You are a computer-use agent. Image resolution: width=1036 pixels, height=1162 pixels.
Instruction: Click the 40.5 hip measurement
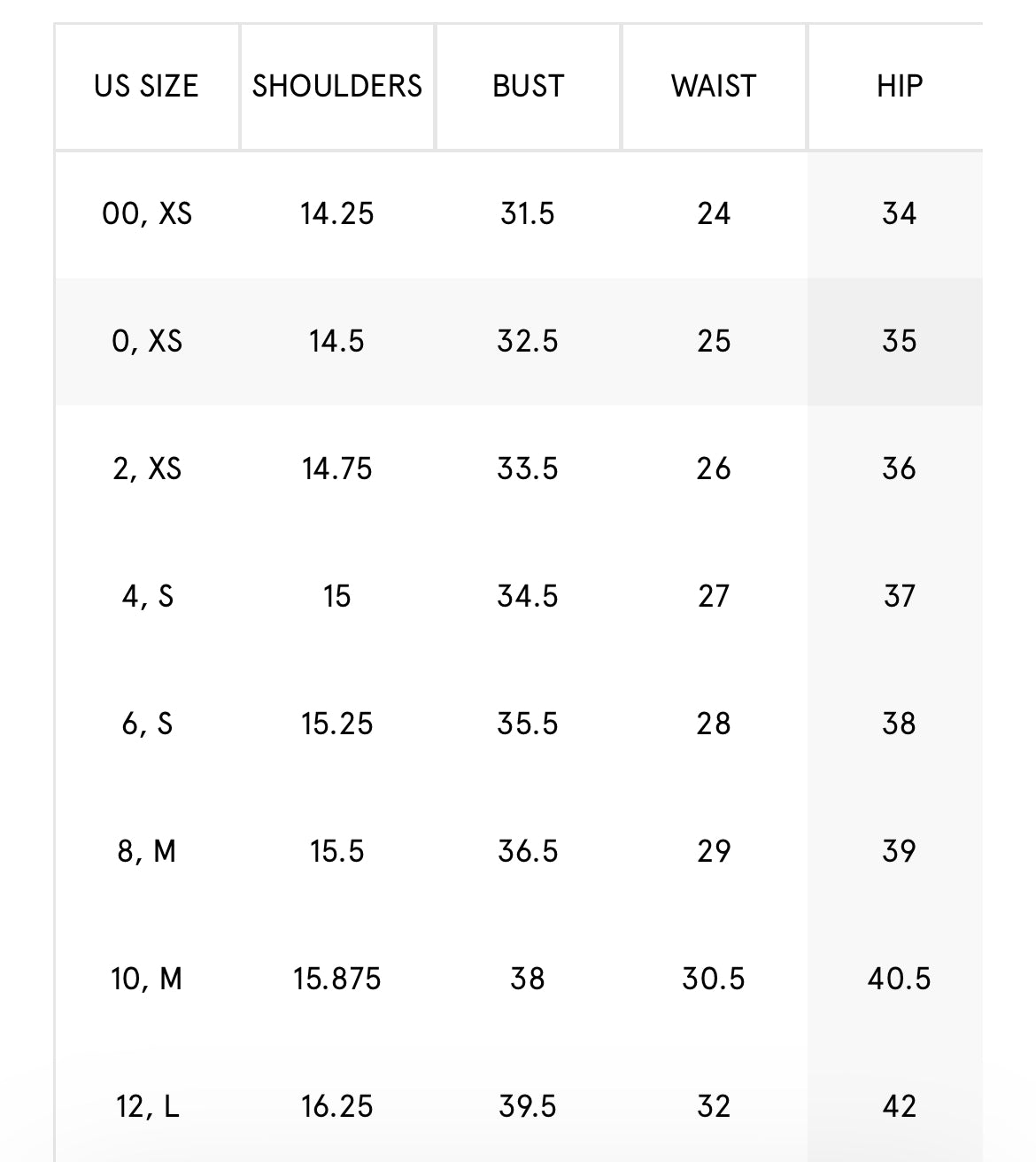click(899, 979)
